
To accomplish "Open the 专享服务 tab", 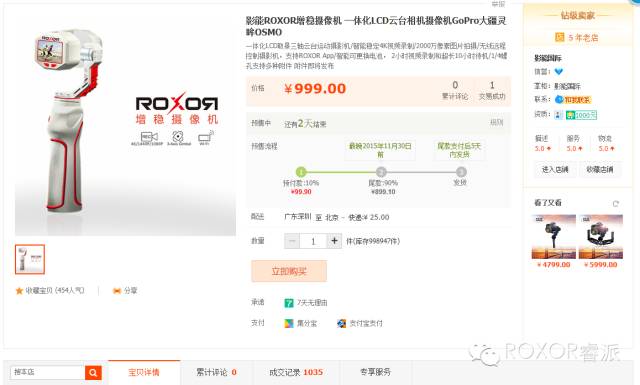I will pos(376,372).
